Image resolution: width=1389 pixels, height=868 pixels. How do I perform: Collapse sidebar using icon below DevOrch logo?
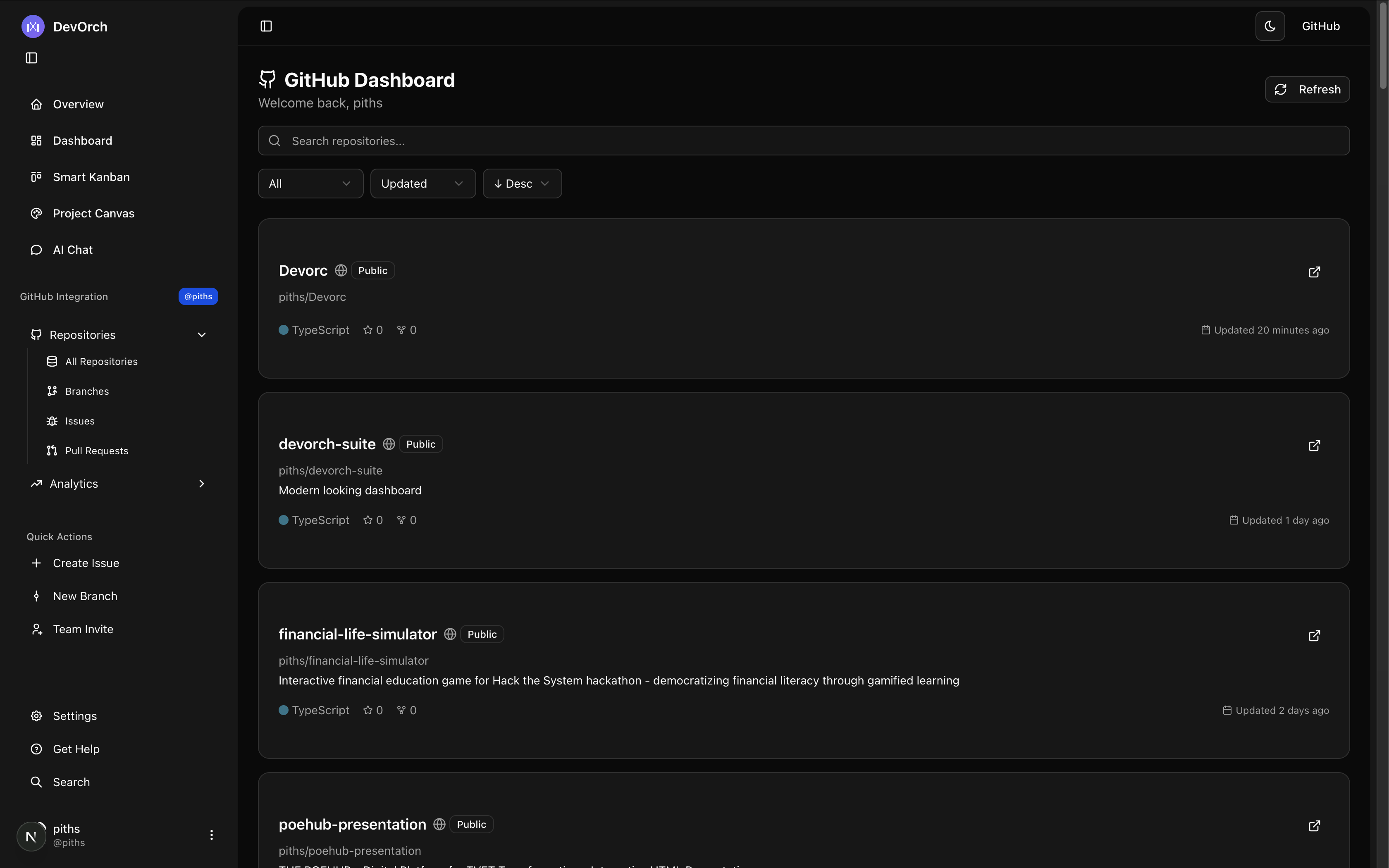coord(31,58)
